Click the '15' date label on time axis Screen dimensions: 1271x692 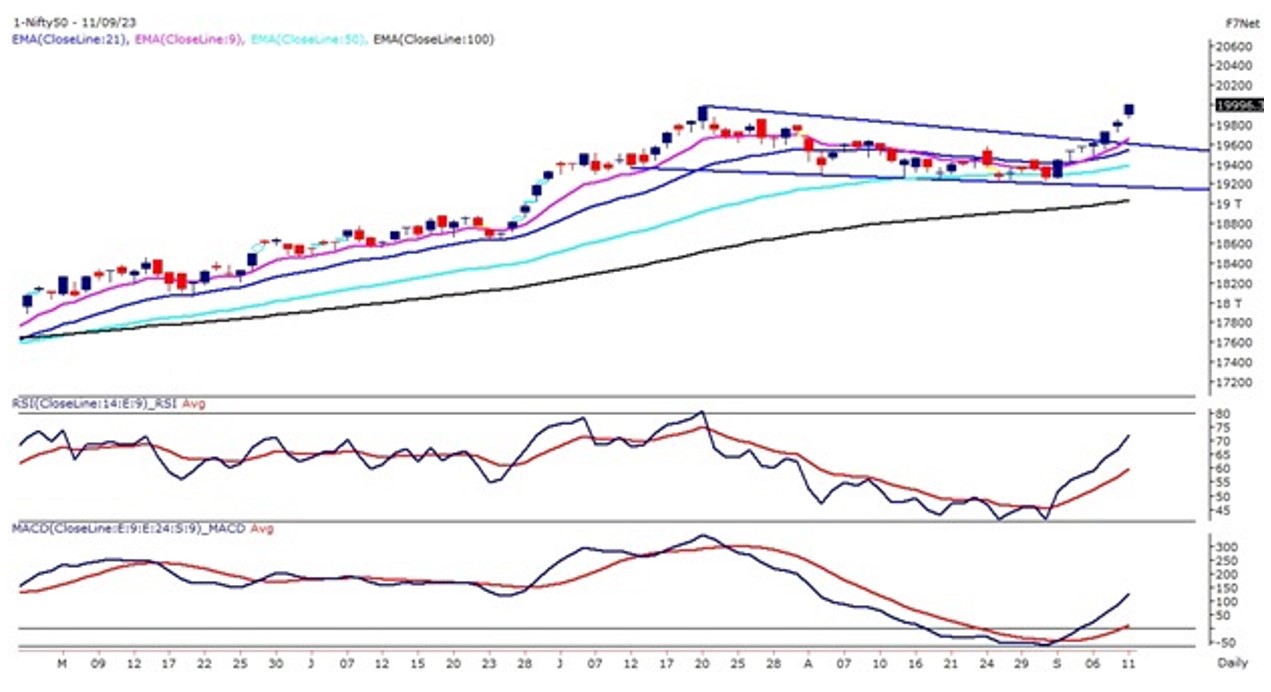pyautogui.click(x=417, y=662)
